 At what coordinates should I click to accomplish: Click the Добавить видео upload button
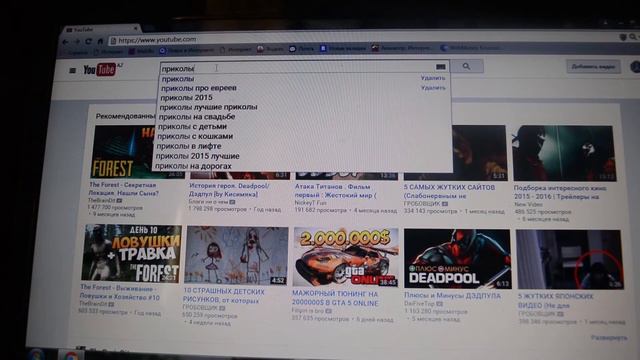click(x=593, y=67)
